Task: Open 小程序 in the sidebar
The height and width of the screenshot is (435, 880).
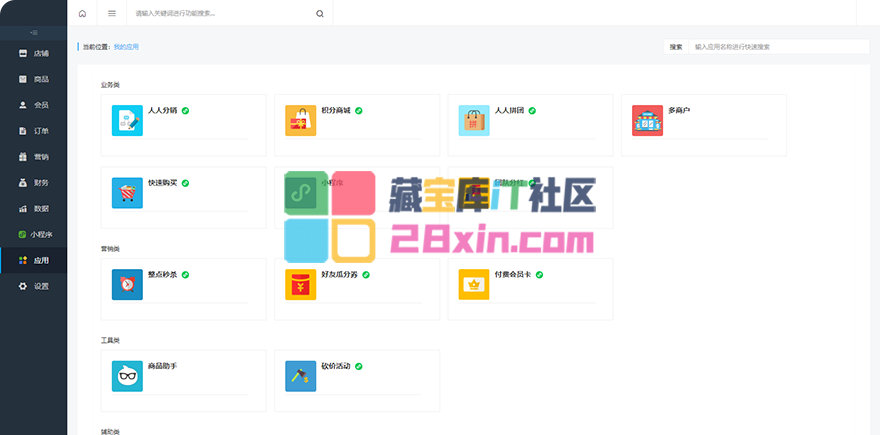Action: coord(34,234)
